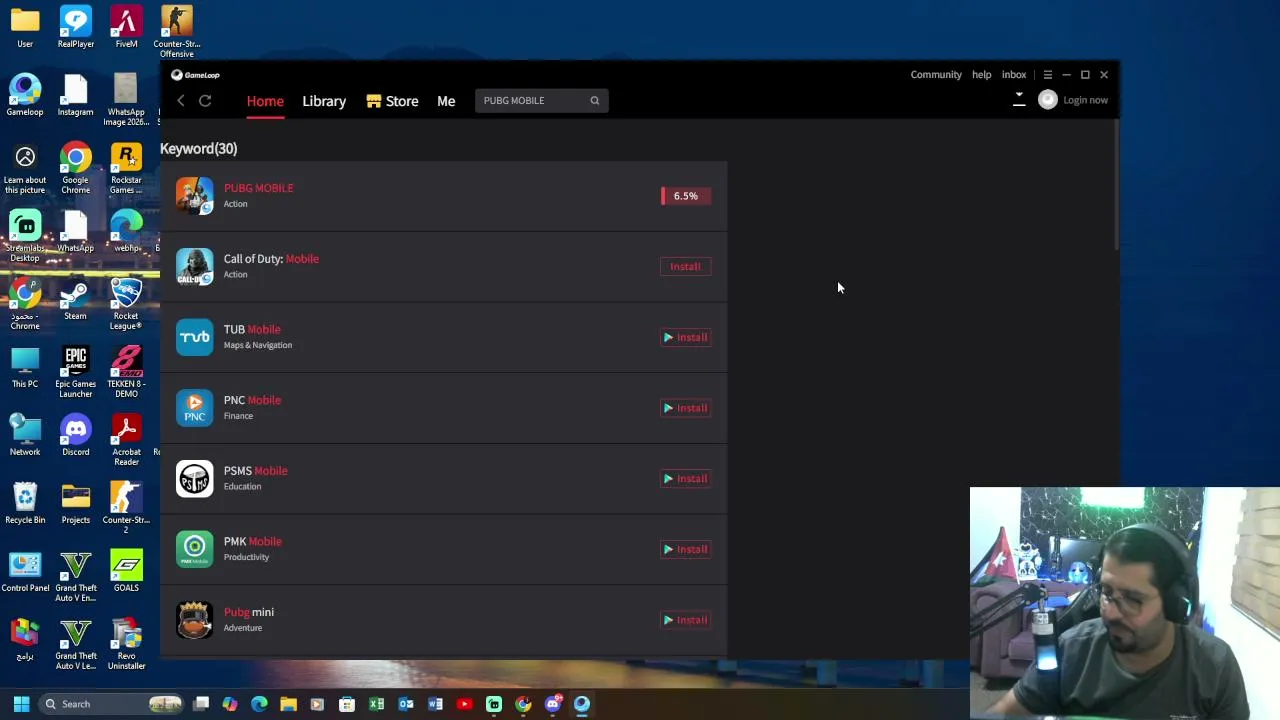The width and height of the screenshot is (1280, 720).
Task: Select the Recycle Bin desktop icon
Action: point(25,504)
